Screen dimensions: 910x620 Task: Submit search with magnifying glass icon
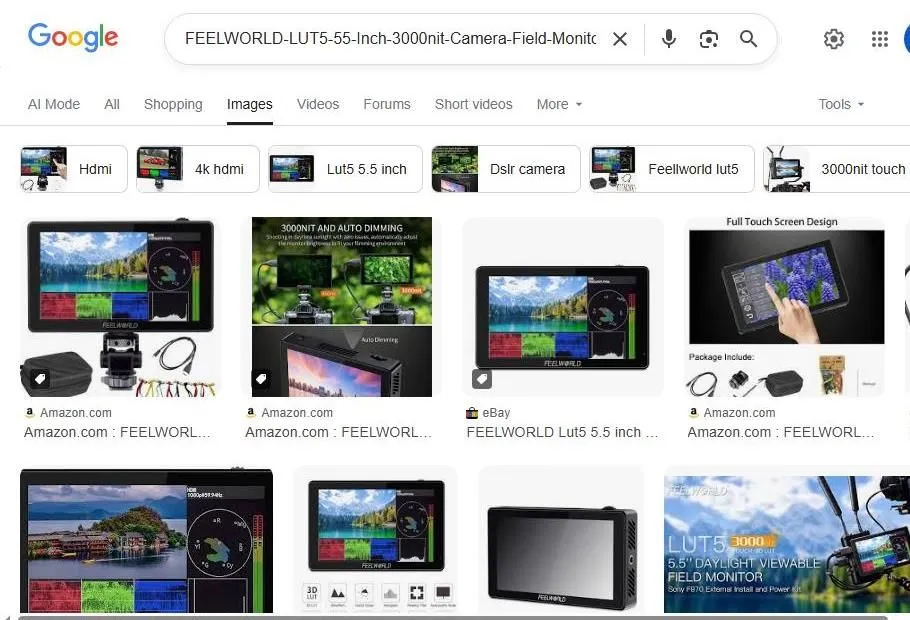click(749, 39)
